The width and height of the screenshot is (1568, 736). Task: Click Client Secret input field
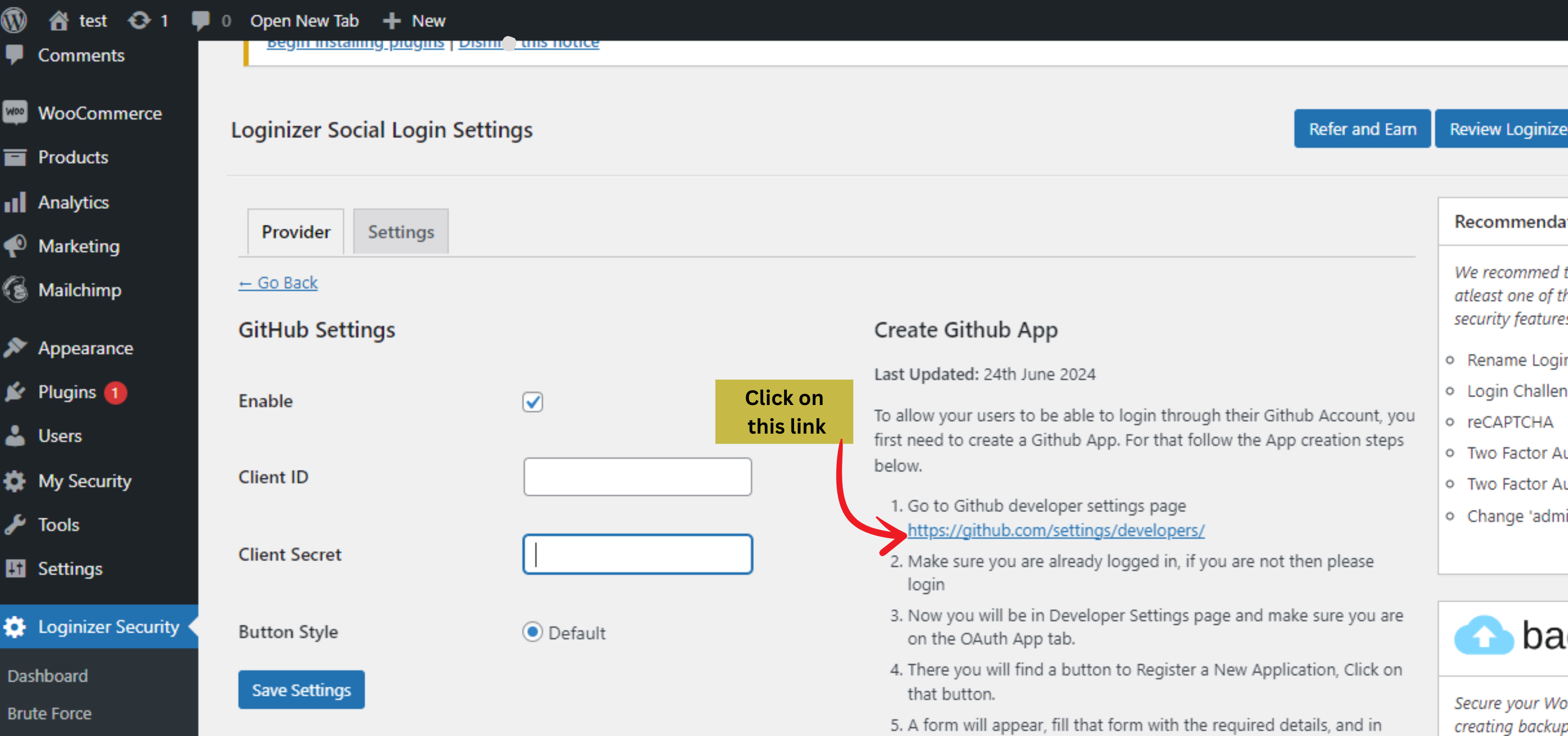click(638, 554)
